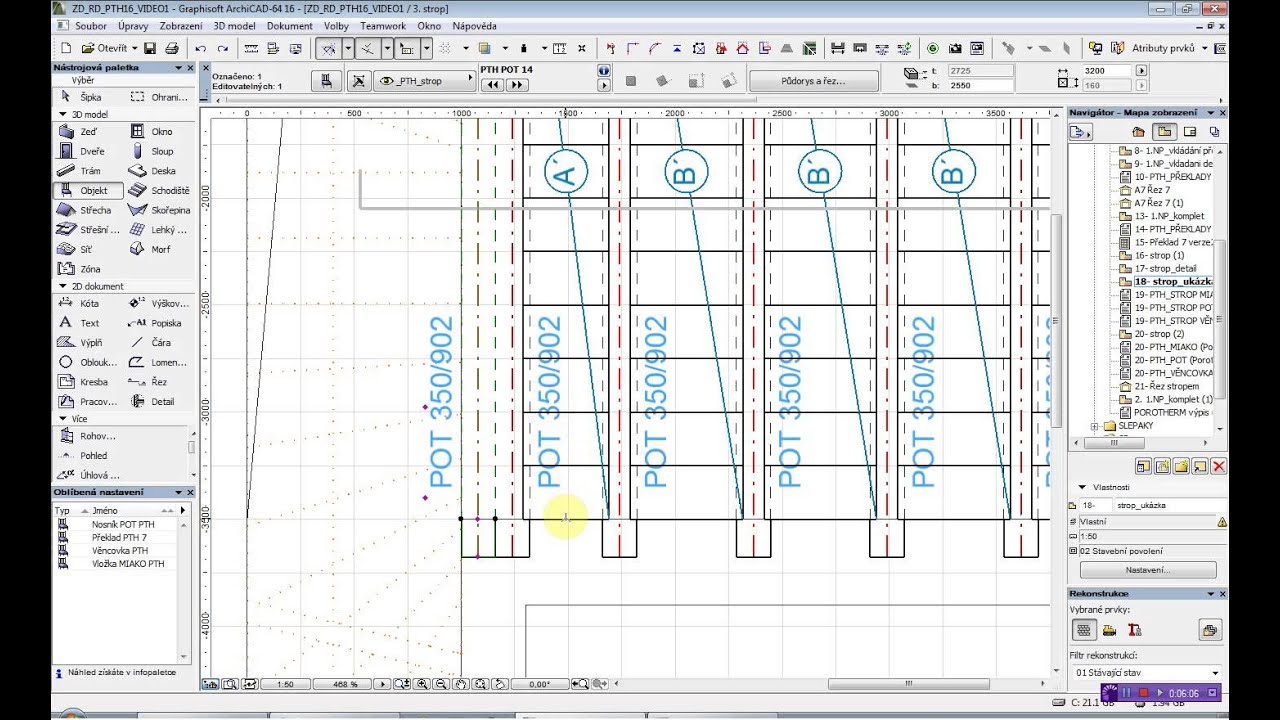Open the Nápověda menu
This screenshot has width=1280, height=720.
(474, 25)
